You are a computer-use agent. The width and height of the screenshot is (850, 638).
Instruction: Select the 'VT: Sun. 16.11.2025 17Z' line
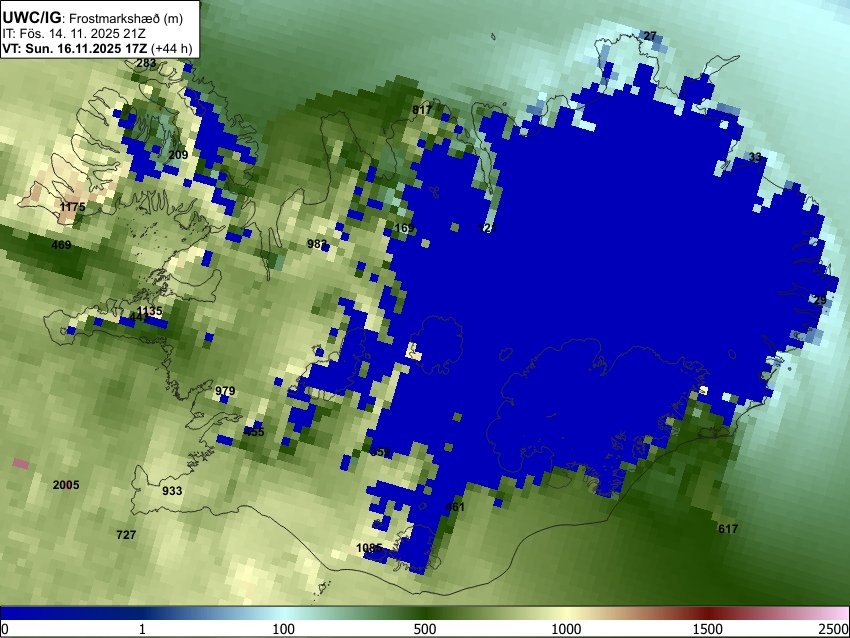tap(75, 49)
